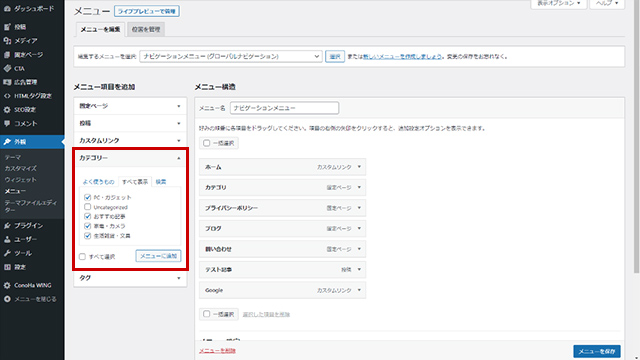Click the 広告管理 ad management icon
Screen dimensions: 640x360
(x=7, y=82)
